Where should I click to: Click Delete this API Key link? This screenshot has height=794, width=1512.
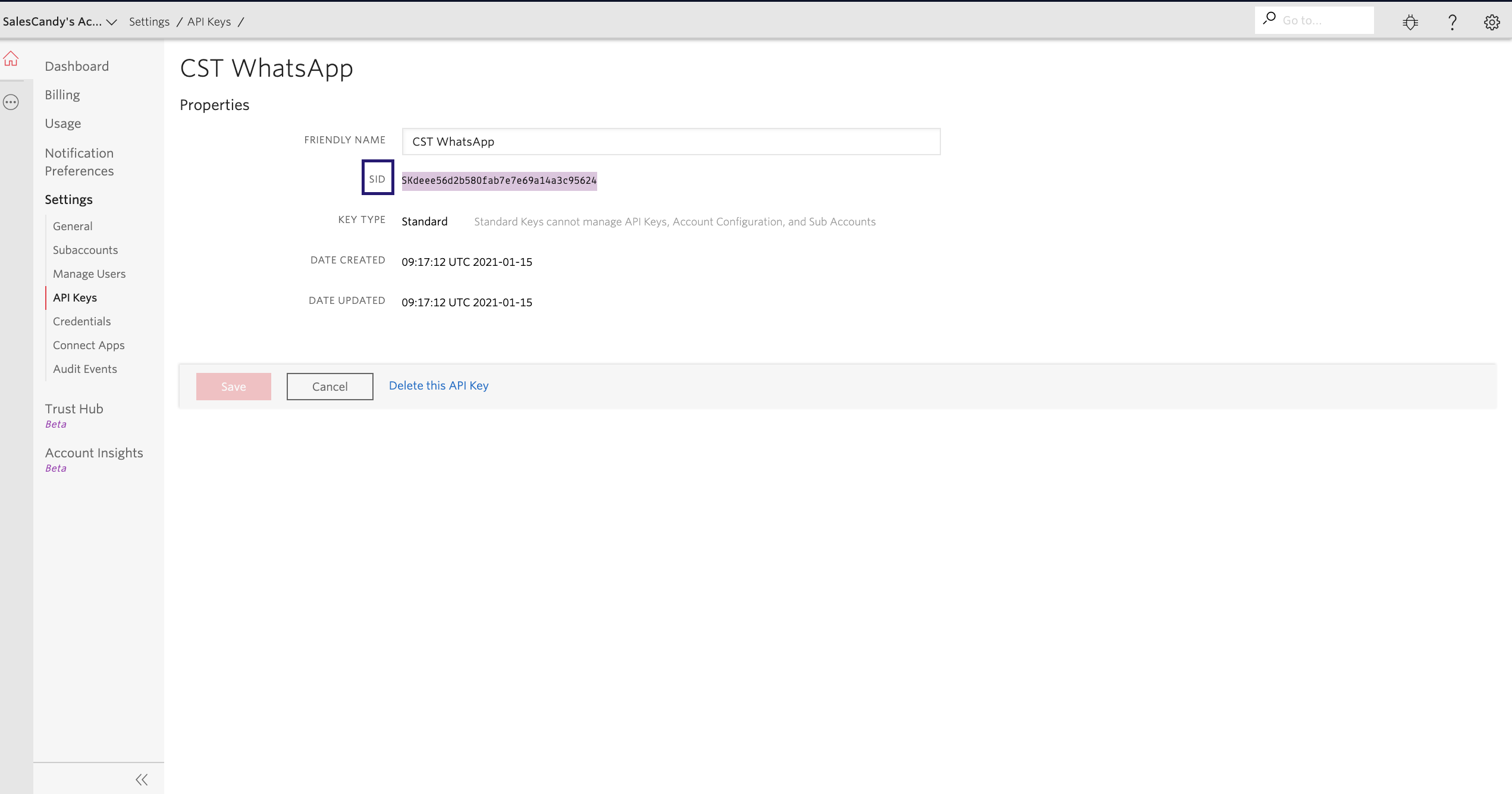(x=438, y=385)
